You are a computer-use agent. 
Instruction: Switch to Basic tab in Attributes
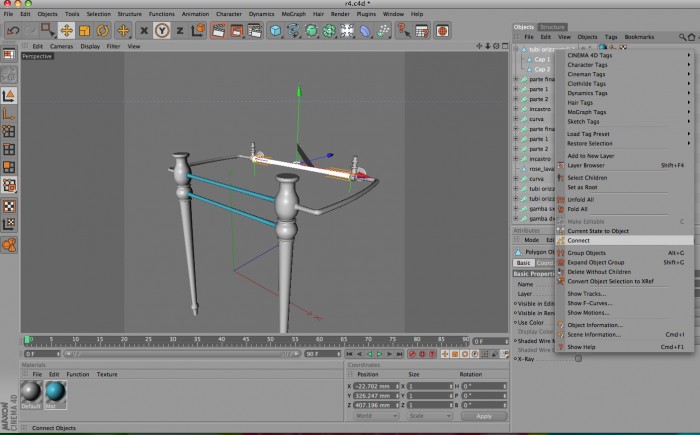524,263
